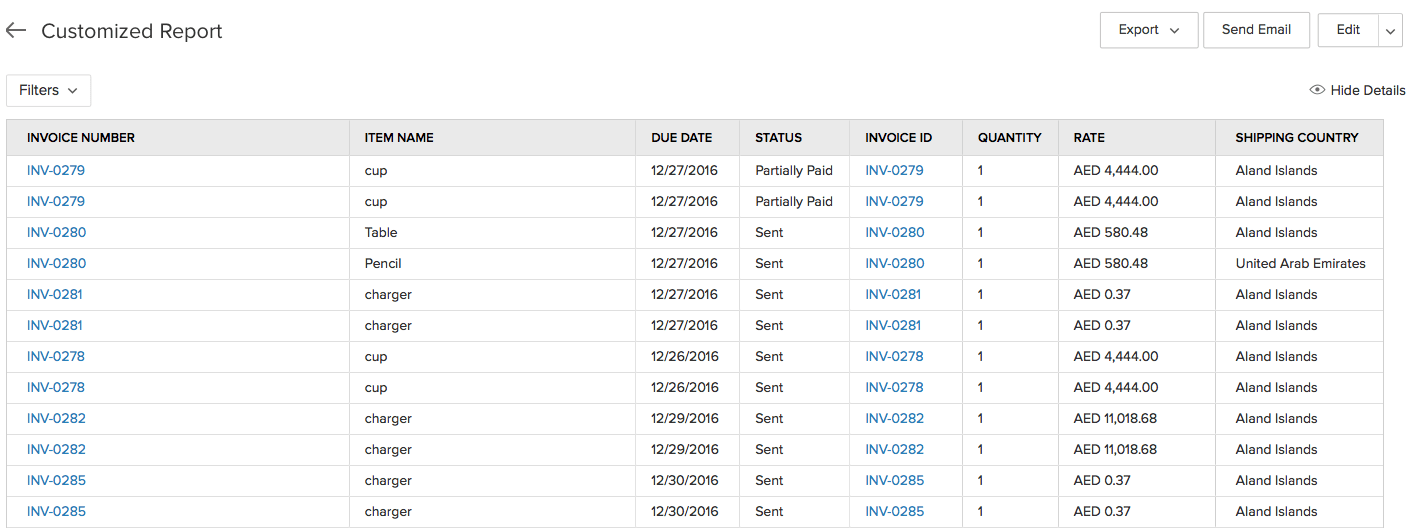Sort by the Due Date column header
The width and height of the screenshot is (1422, 528).
681,138
